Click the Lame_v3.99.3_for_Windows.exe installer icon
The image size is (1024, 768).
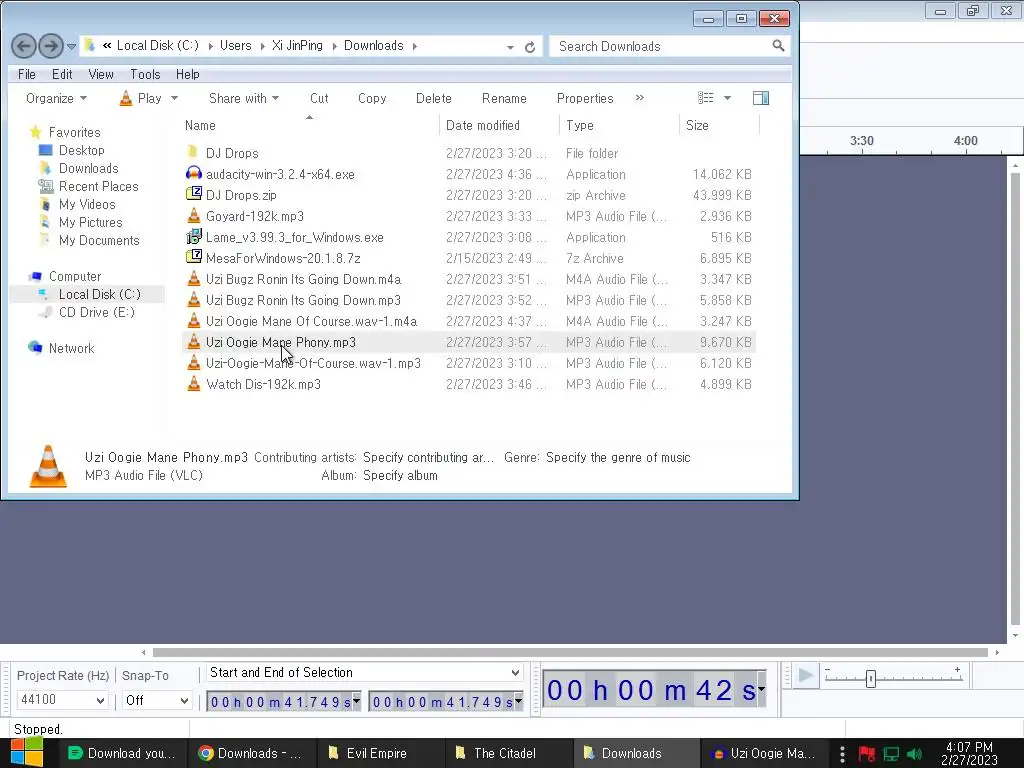pos(193,236)
